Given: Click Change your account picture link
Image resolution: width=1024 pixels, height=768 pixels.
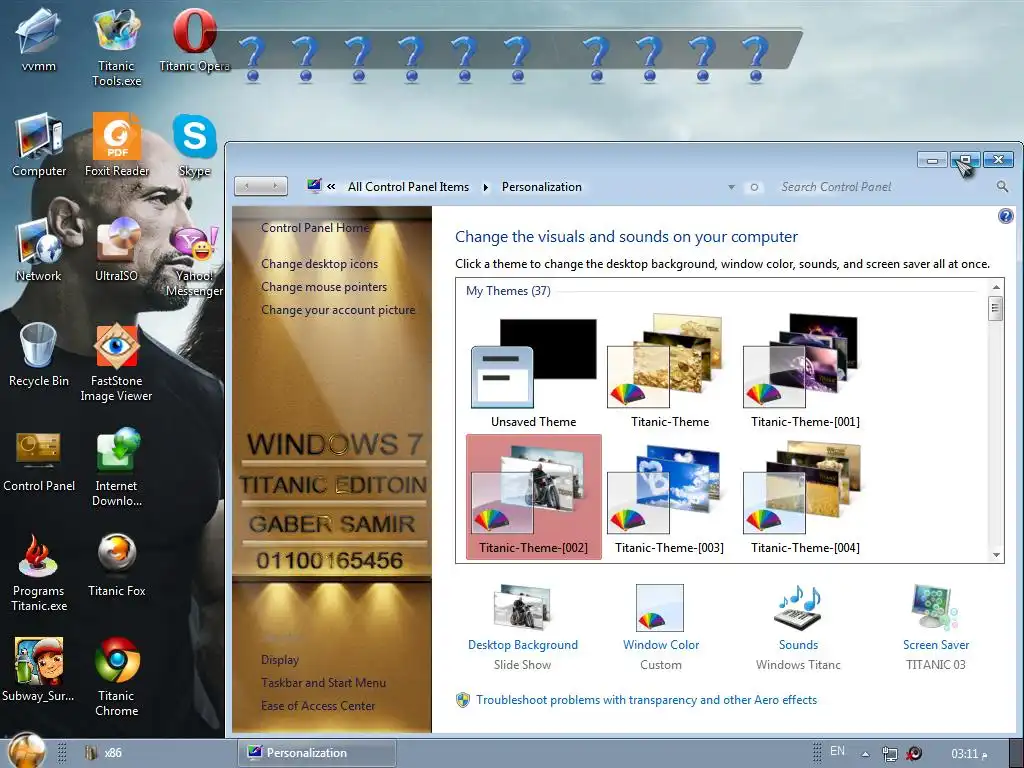Looking at the screenshot, I should [x=338, y=310].
